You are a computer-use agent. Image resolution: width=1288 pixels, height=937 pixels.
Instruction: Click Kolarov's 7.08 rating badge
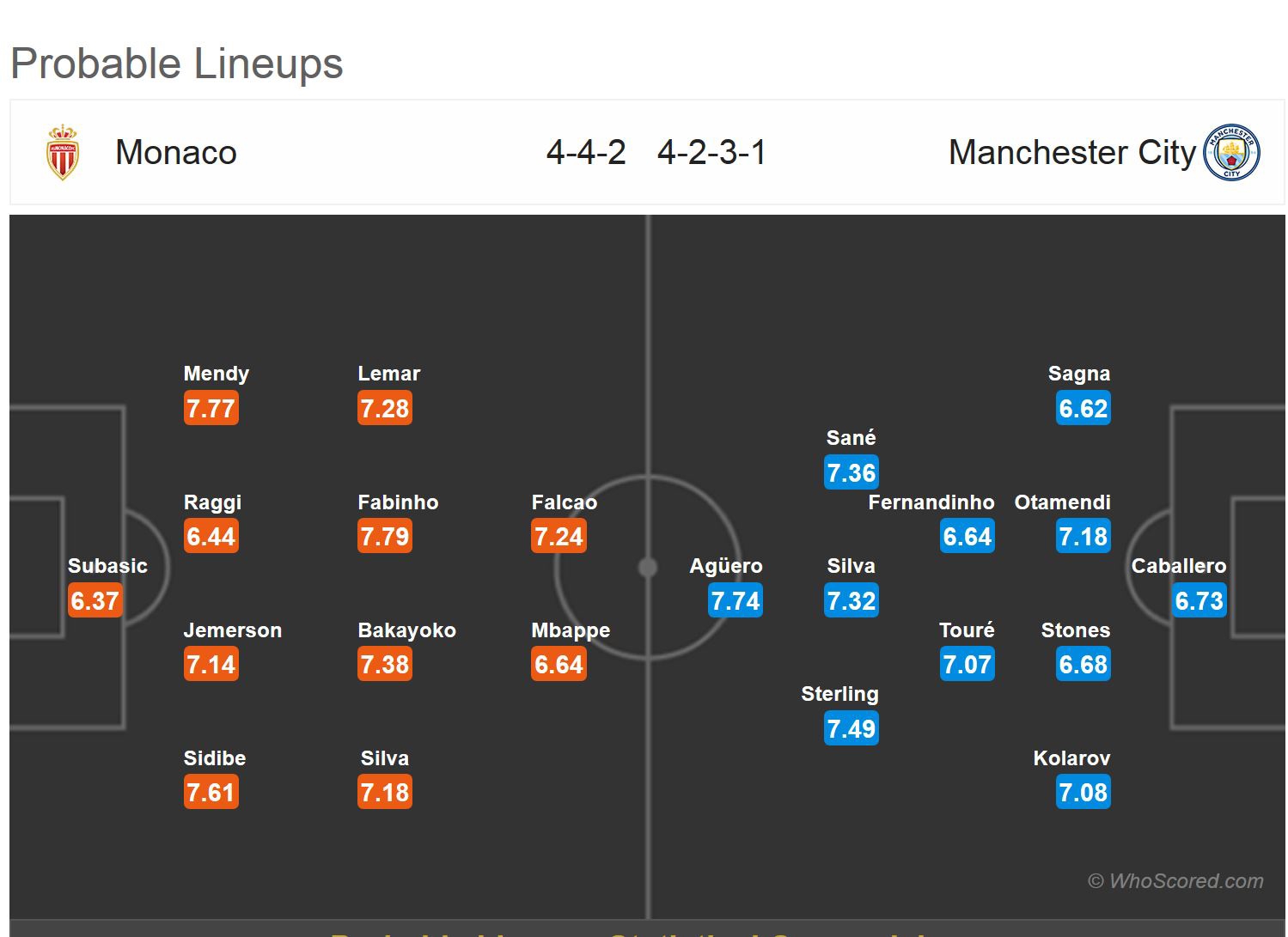(x=1083, y=793)
